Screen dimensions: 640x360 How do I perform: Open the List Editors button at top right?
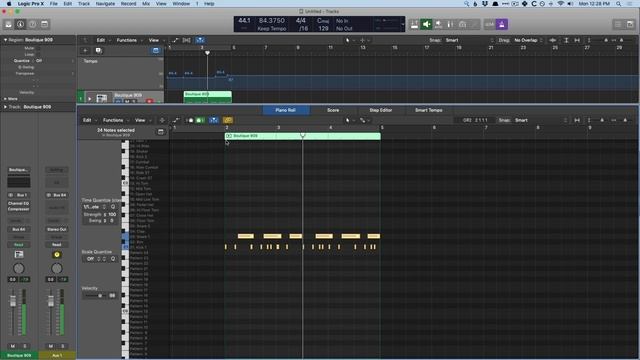pyautogui.click(x=618, y=24)
